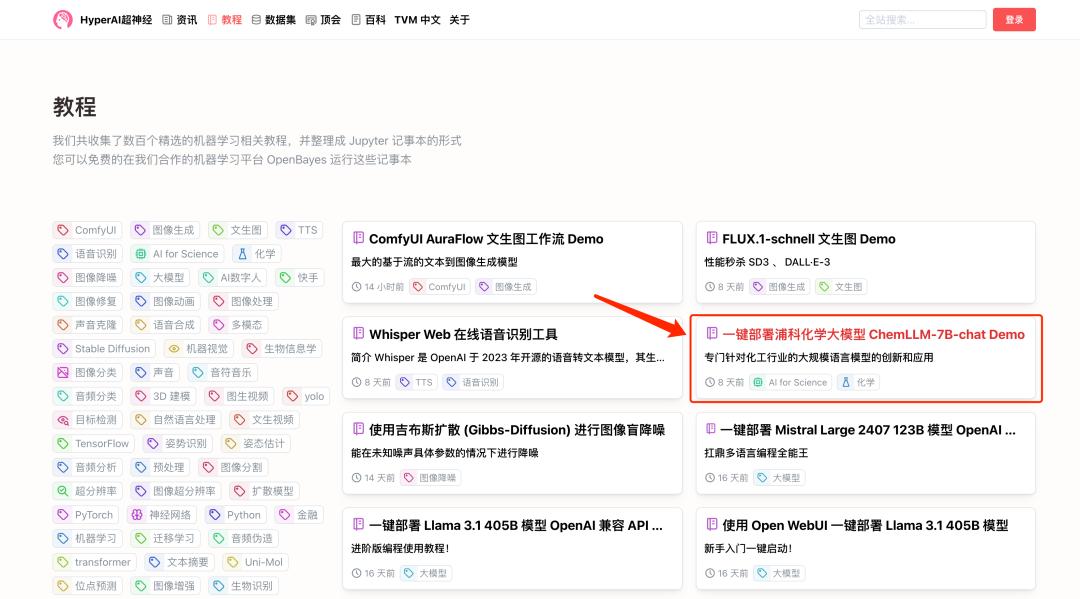Image resolution: width=1080 pixels, height=599 pixels.
Task: Click the 化学 flask icon in sidebar
Action: (242, 254)
